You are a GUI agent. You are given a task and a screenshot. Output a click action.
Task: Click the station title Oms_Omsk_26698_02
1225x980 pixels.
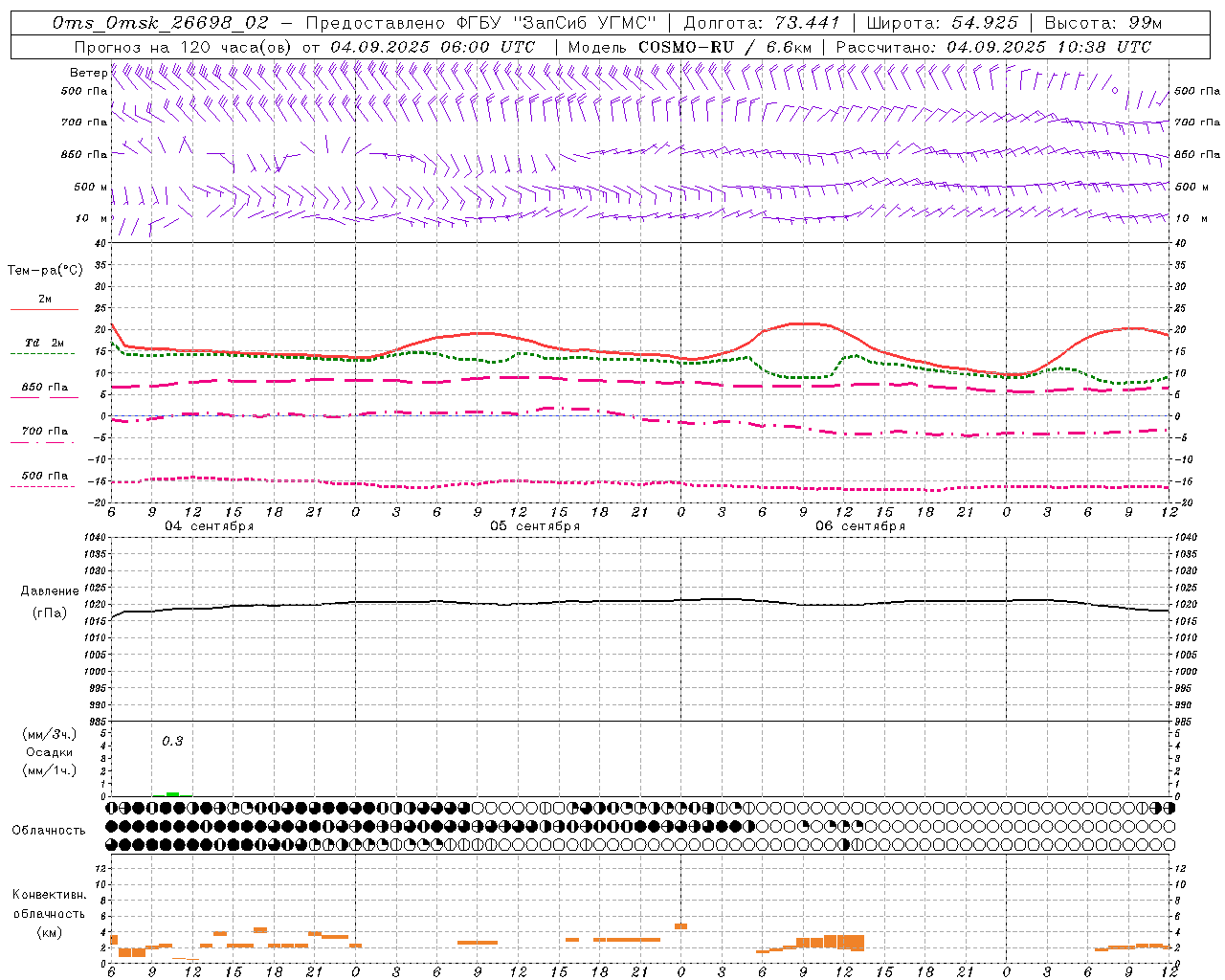point(161,23)
